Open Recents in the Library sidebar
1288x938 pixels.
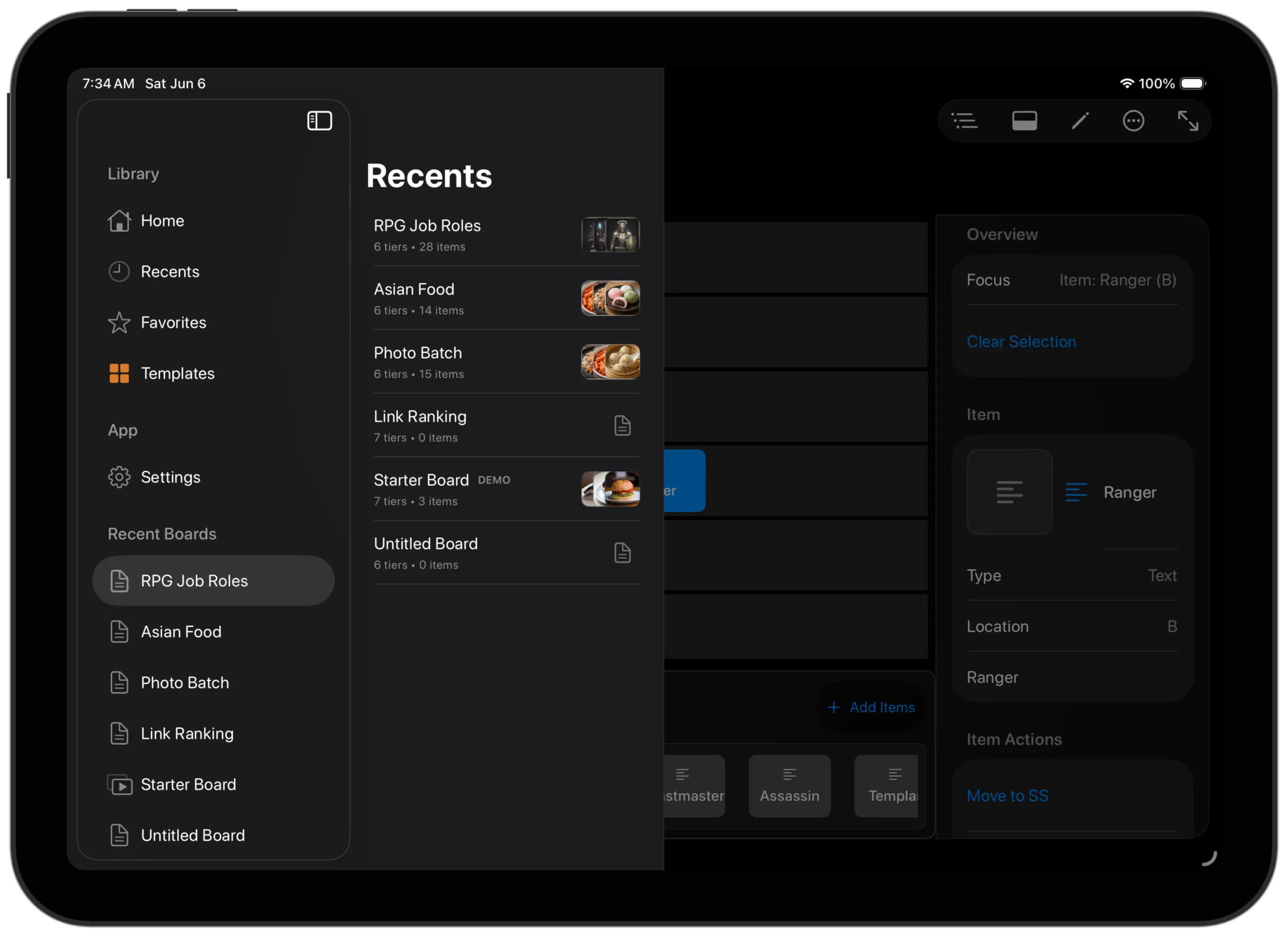213,272
